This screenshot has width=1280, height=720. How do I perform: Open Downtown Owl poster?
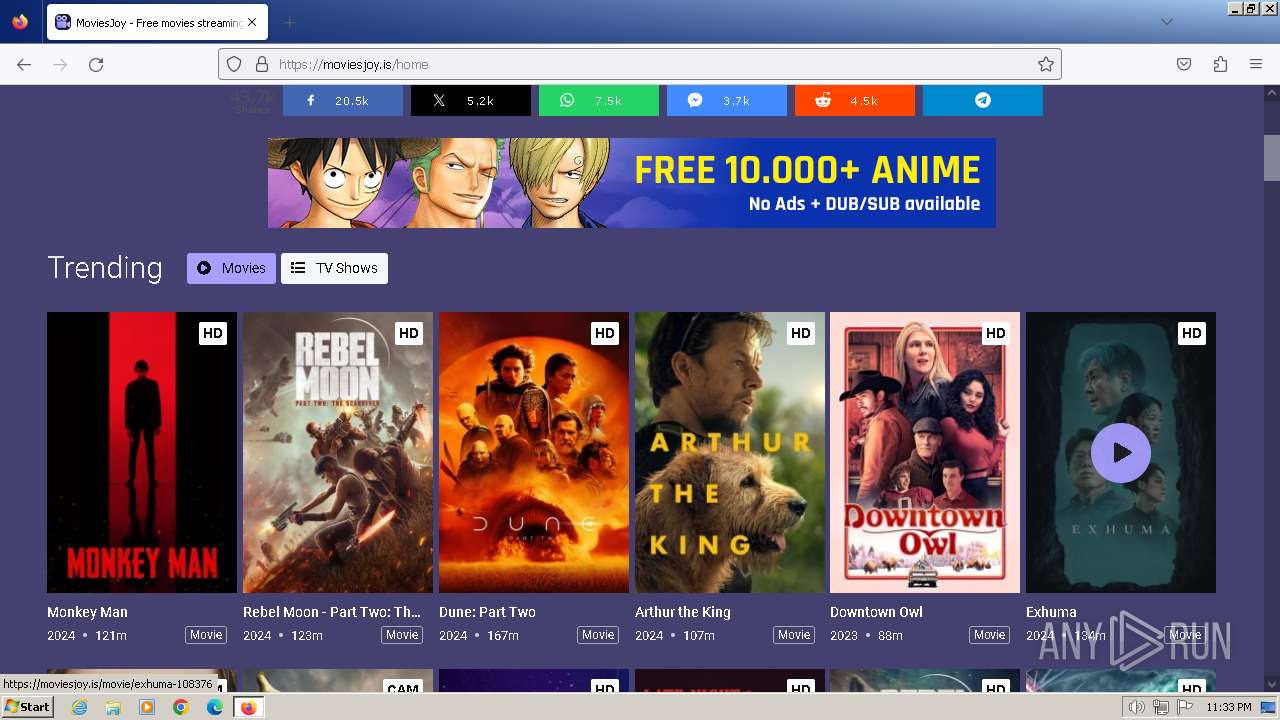[925, 453]
